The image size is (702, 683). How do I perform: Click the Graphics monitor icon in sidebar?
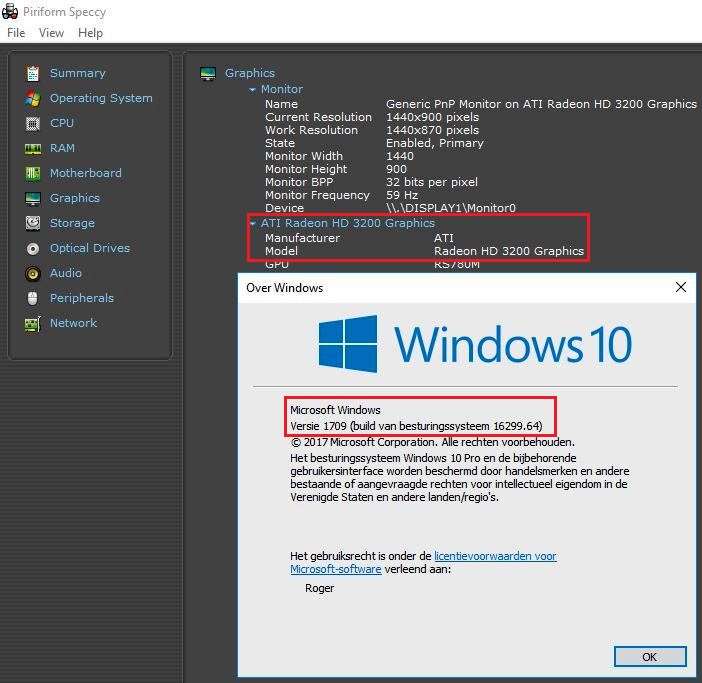coord(33,198)
